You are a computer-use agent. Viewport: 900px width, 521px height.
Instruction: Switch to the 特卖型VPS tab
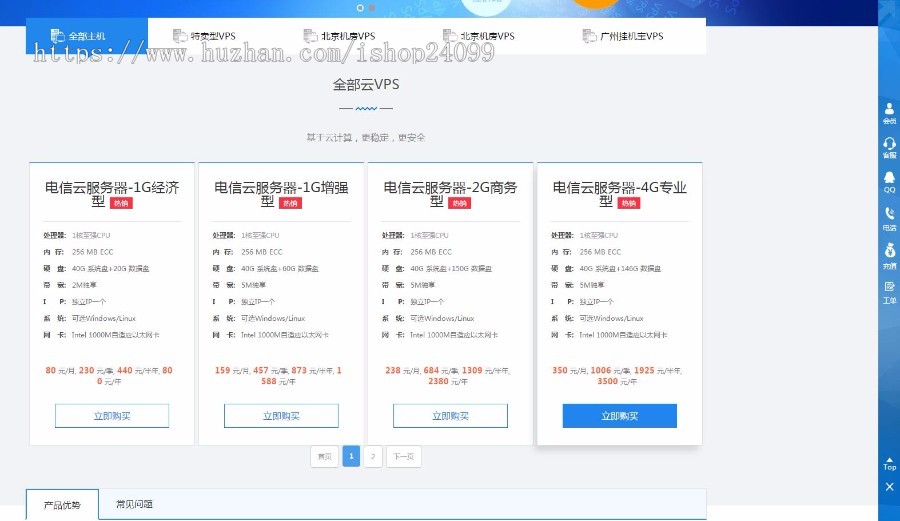pos(204,36)
